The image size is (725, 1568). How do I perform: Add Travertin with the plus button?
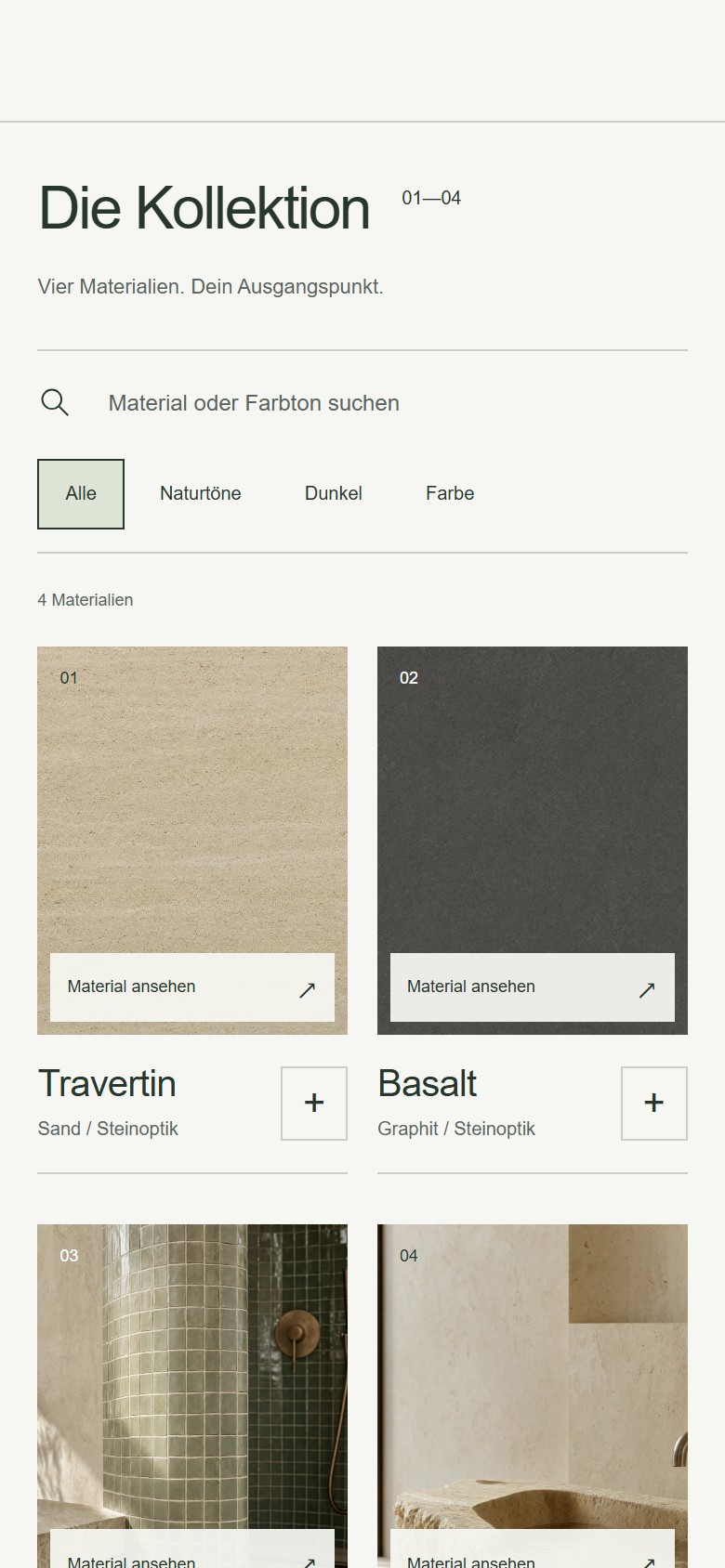(314, 1104)
